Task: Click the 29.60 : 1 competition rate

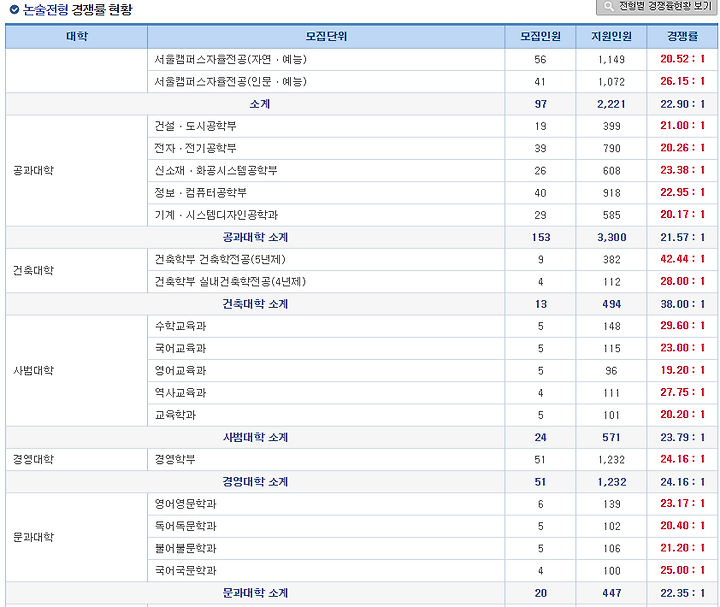Action: click(x=682, y=326)
